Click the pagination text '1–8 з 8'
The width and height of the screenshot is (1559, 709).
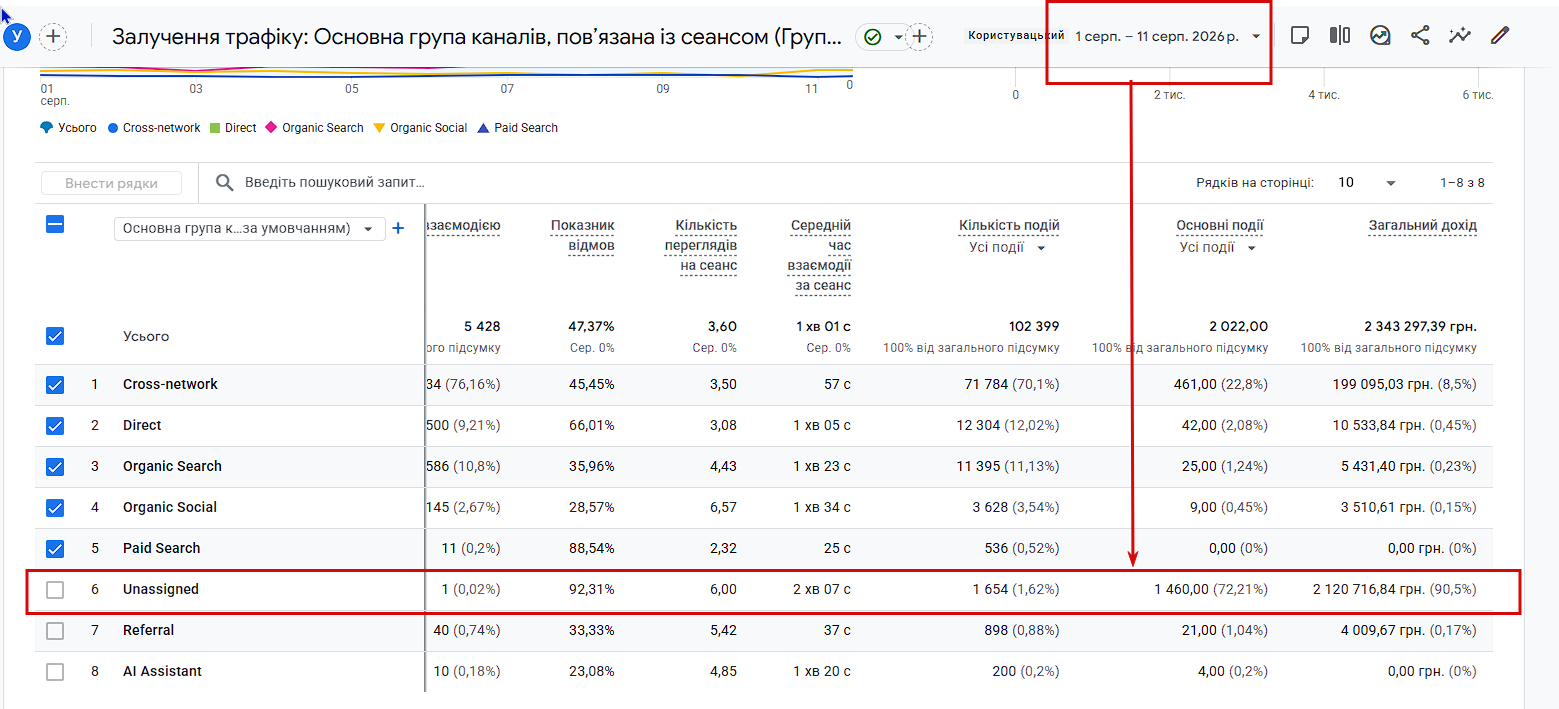[x=1462, y=183]
